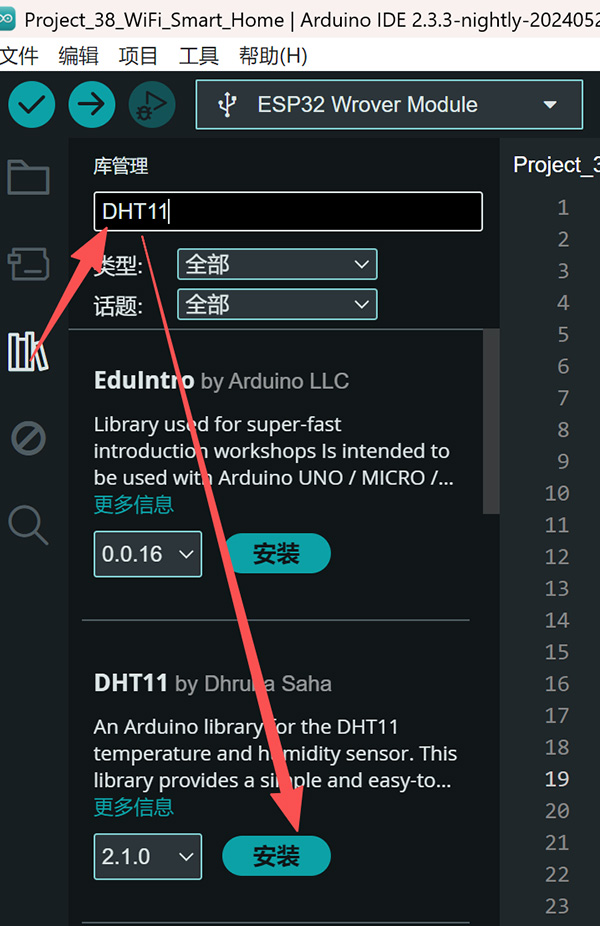Screen dimensions: 600x926
Task: Click the library list vertical scrollbar
Action: [x=491, y=422]
